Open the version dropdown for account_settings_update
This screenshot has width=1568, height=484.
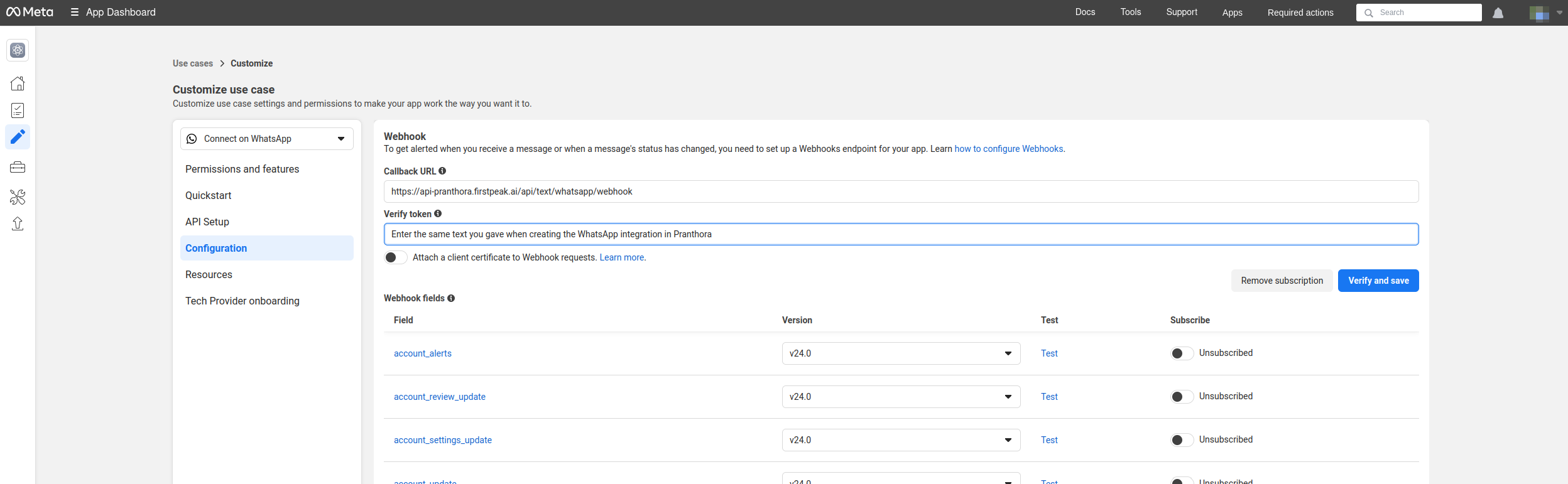901,440
